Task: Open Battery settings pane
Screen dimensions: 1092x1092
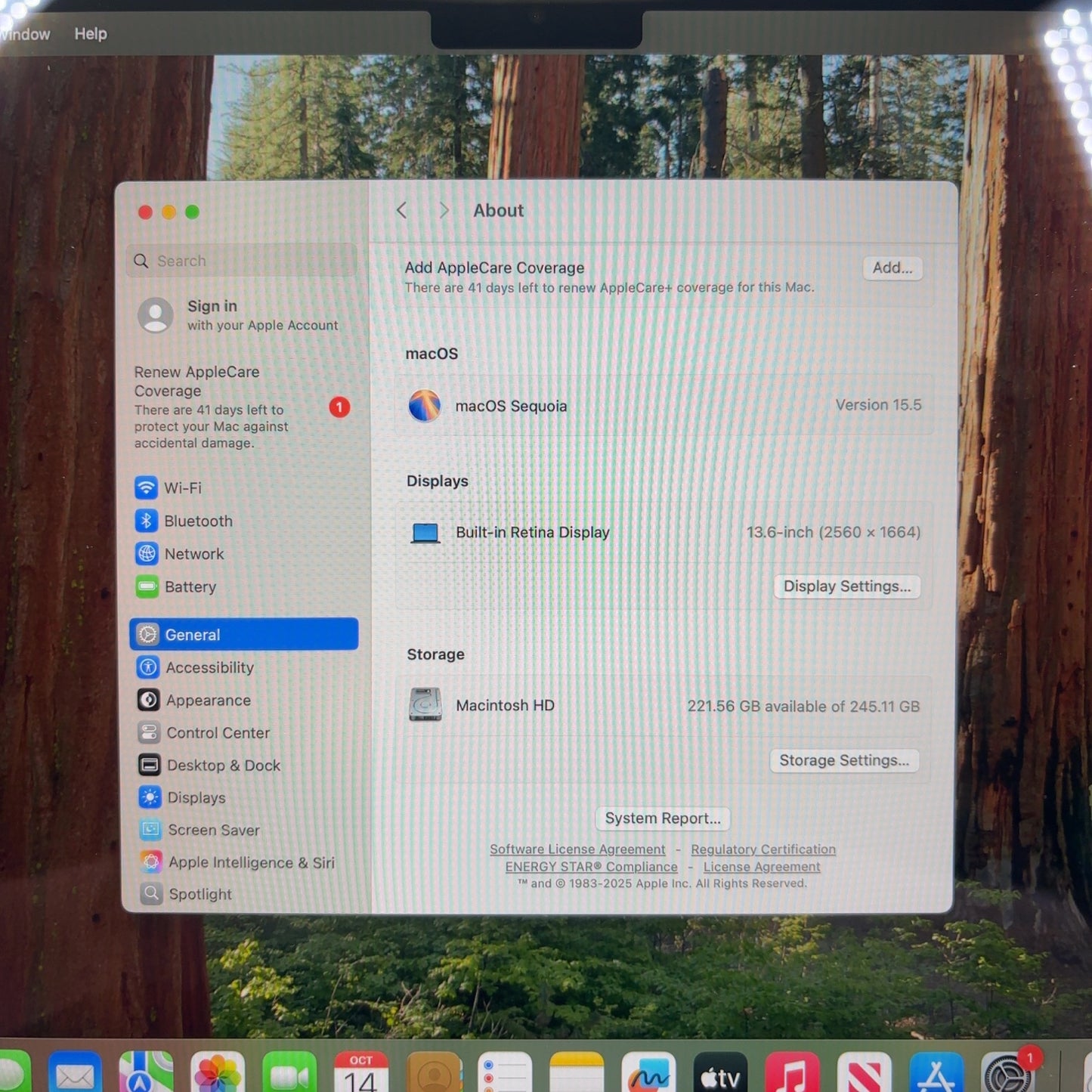Action: pyautogui.click(x=189, y=587)
